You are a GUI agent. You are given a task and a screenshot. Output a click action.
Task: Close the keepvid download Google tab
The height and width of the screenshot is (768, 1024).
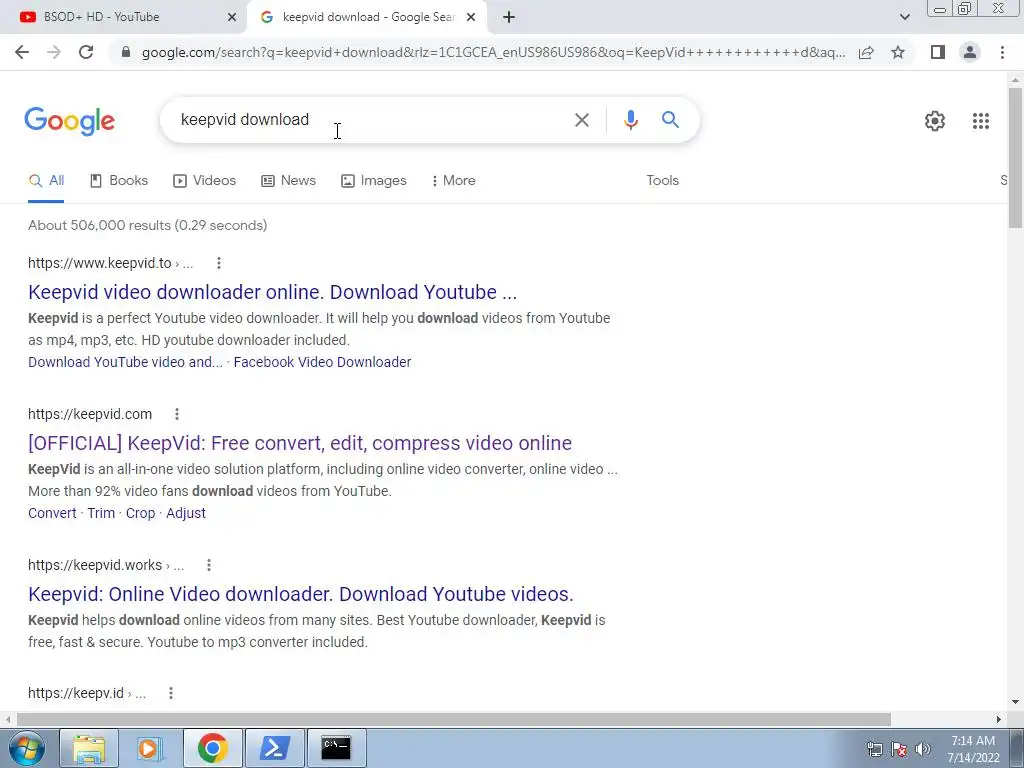pos(471,18)
